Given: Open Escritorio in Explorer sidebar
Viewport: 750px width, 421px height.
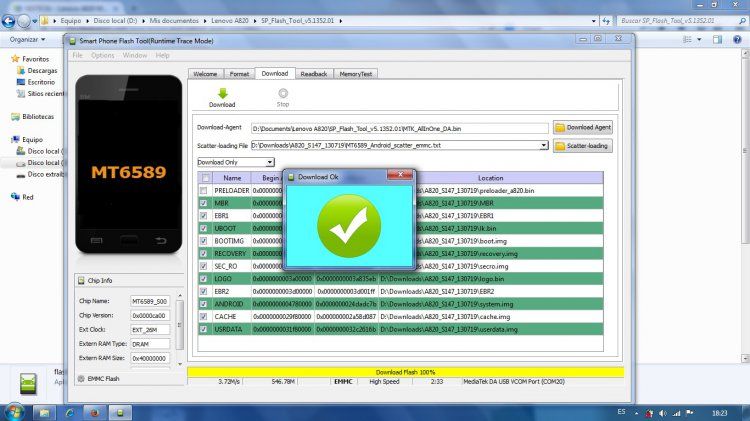Looking at the screenshot, I should tap(41, 82).
